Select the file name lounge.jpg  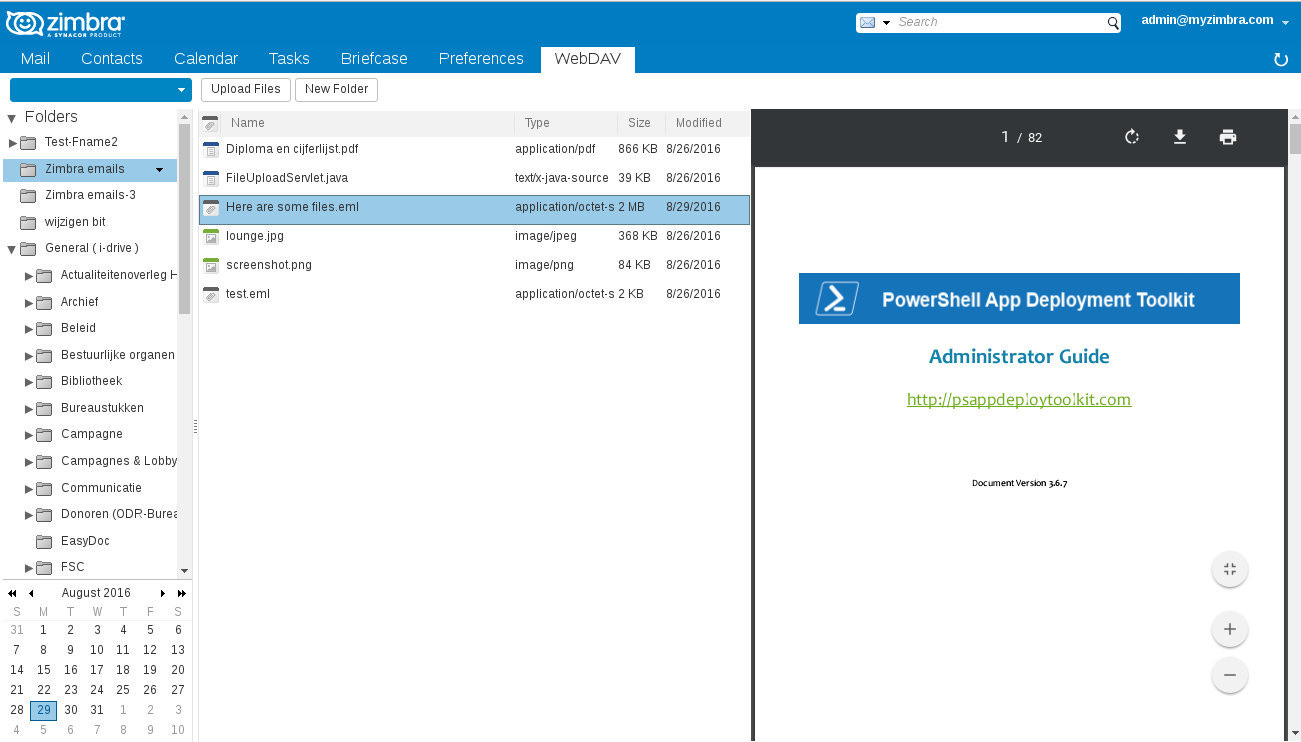[255, 236]
